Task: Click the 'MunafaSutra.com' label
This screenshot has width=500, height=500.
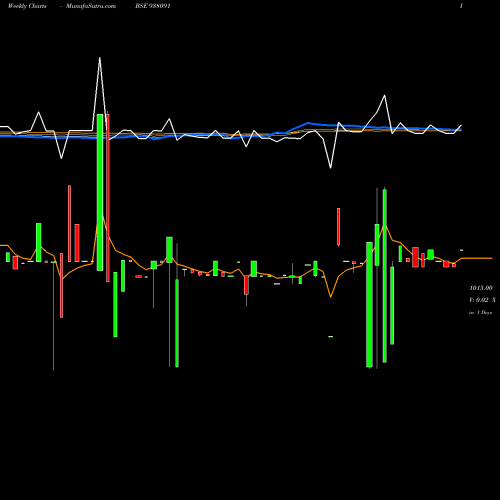Action: tap(91, 6)
